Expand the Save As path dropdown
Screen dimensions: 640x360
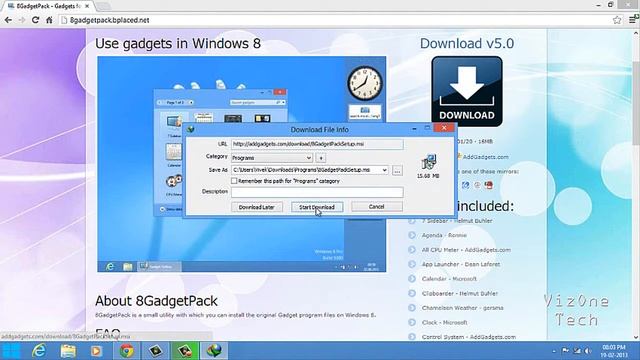point(384,170)
